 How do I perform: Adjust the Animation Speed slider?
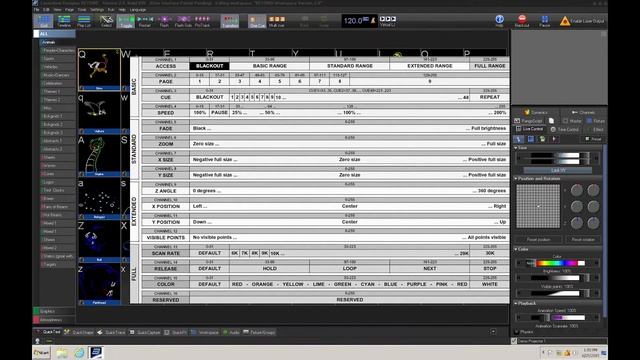tap(557, 318)
